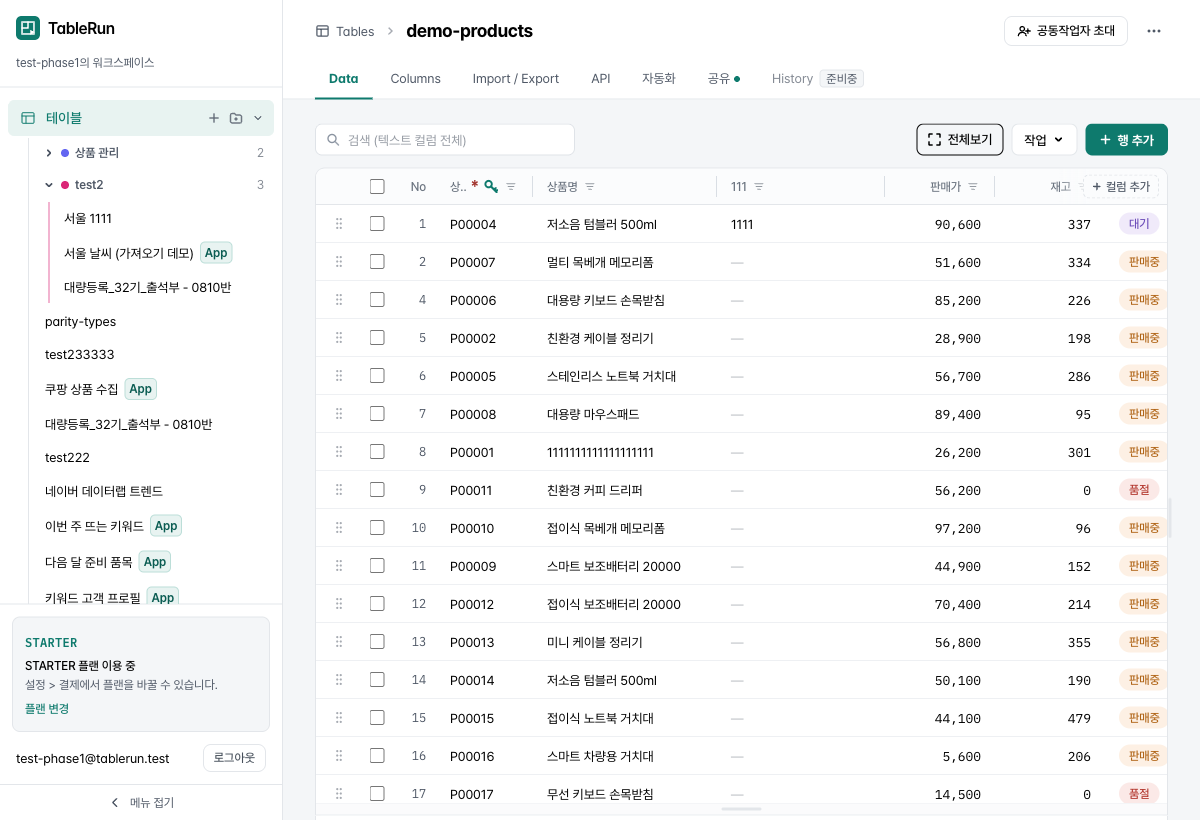Grab the drag handle of row P00004
The height and width of the screenshot is (820, 1200).
click(x=339, y=224)
